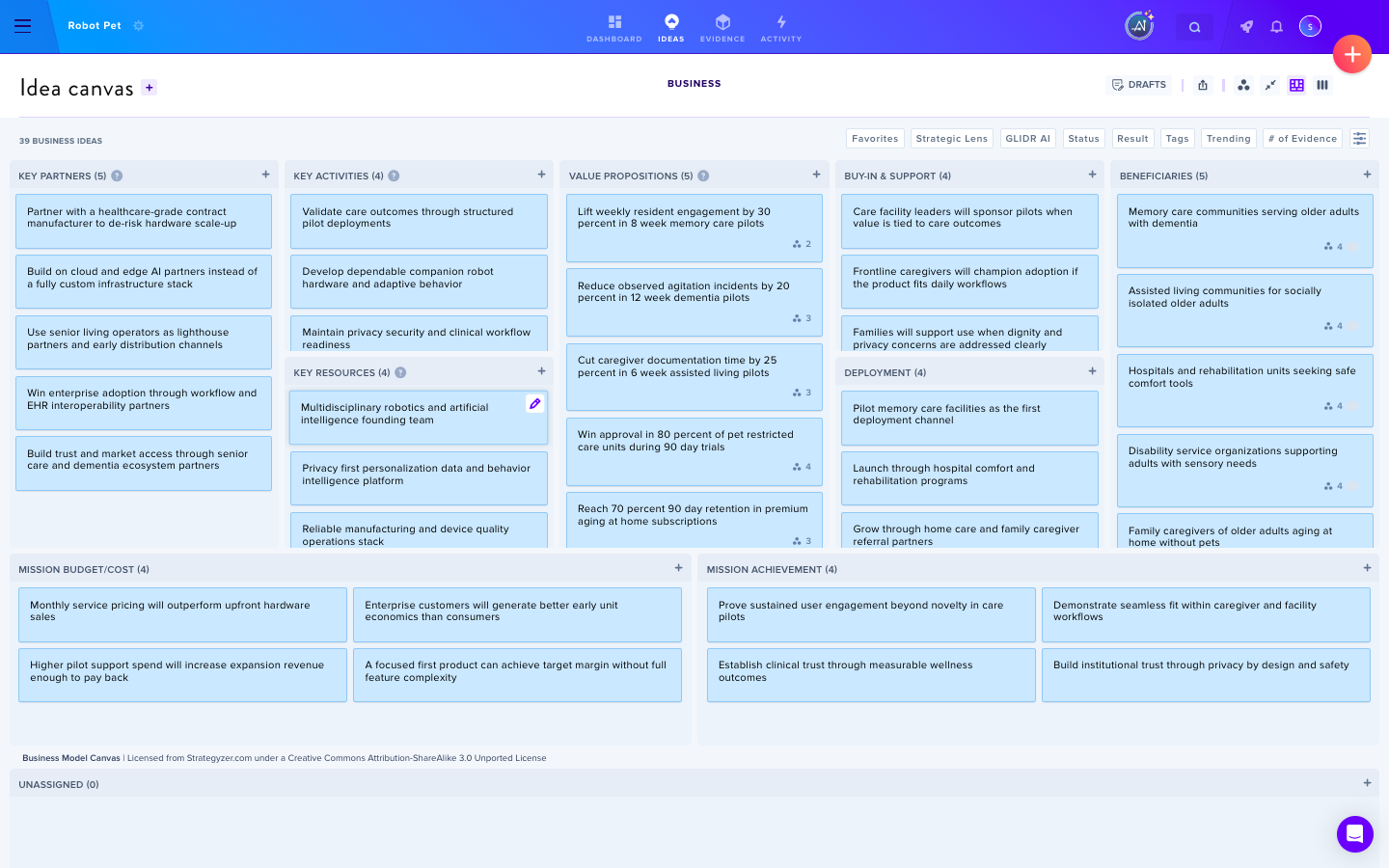
Task: Click help icon next to Key Partners
Action: (117, 176)
